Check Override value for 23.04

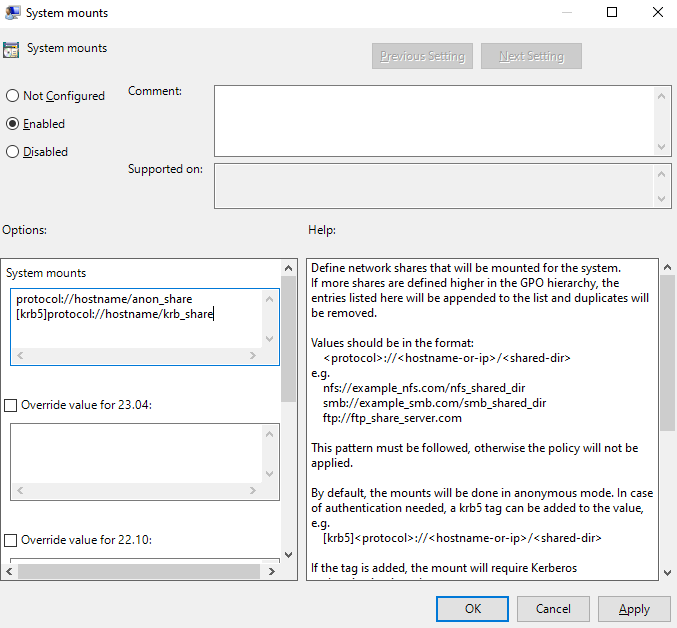click(x=10, y=405)
